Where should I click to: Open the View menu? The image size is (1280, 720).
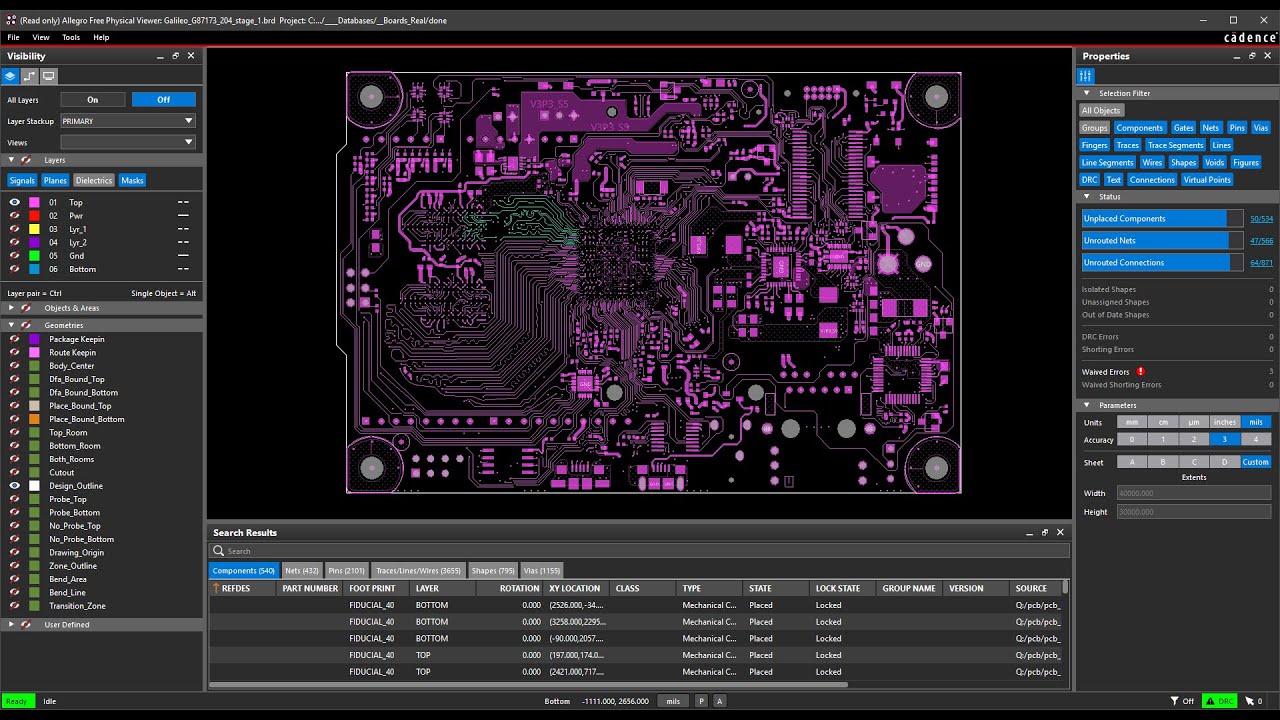point(41,37)
